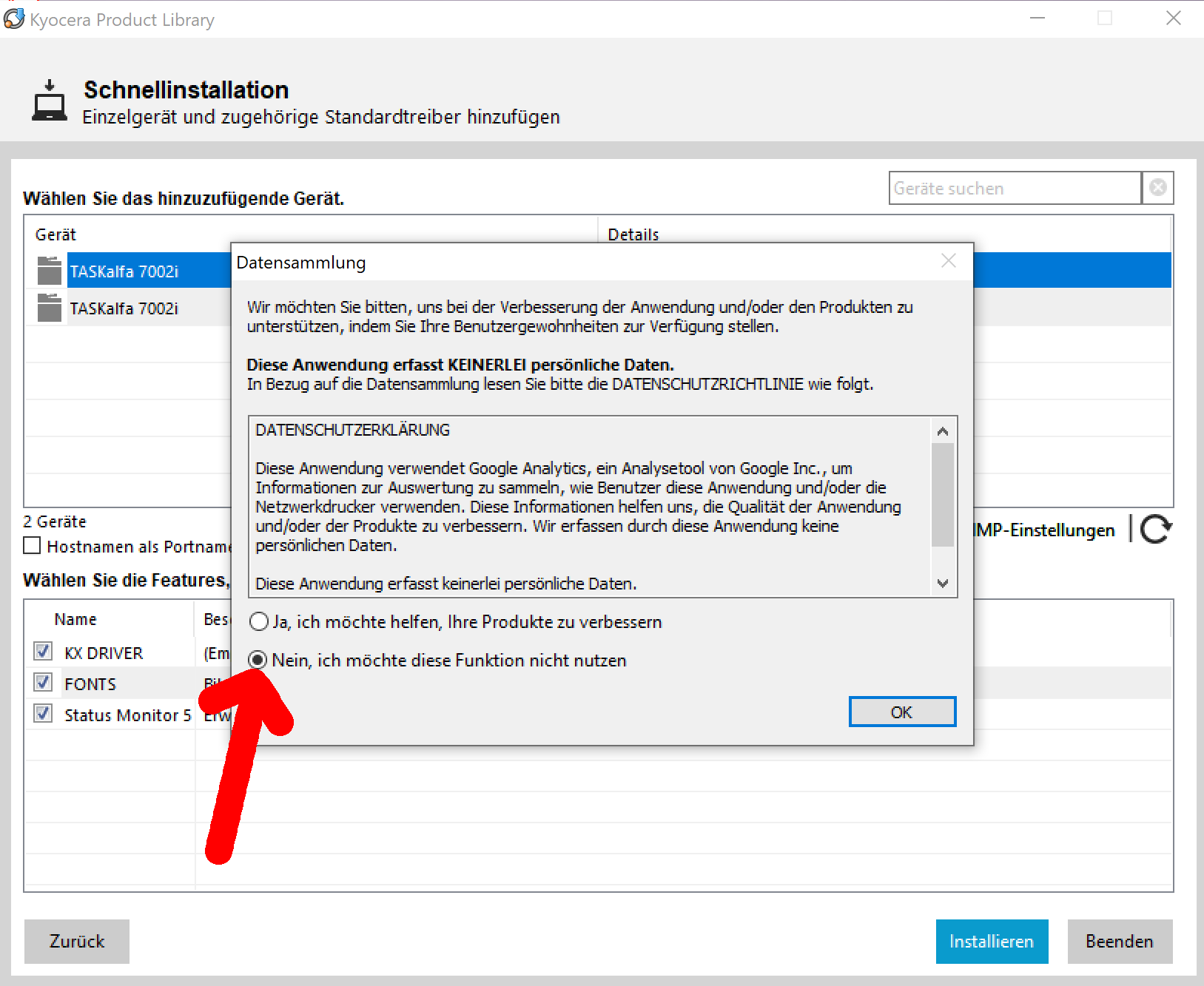Click the second TASKalfa 7002i printer icon
This screenshot has width=1204, height=986.
coord(50,308)
